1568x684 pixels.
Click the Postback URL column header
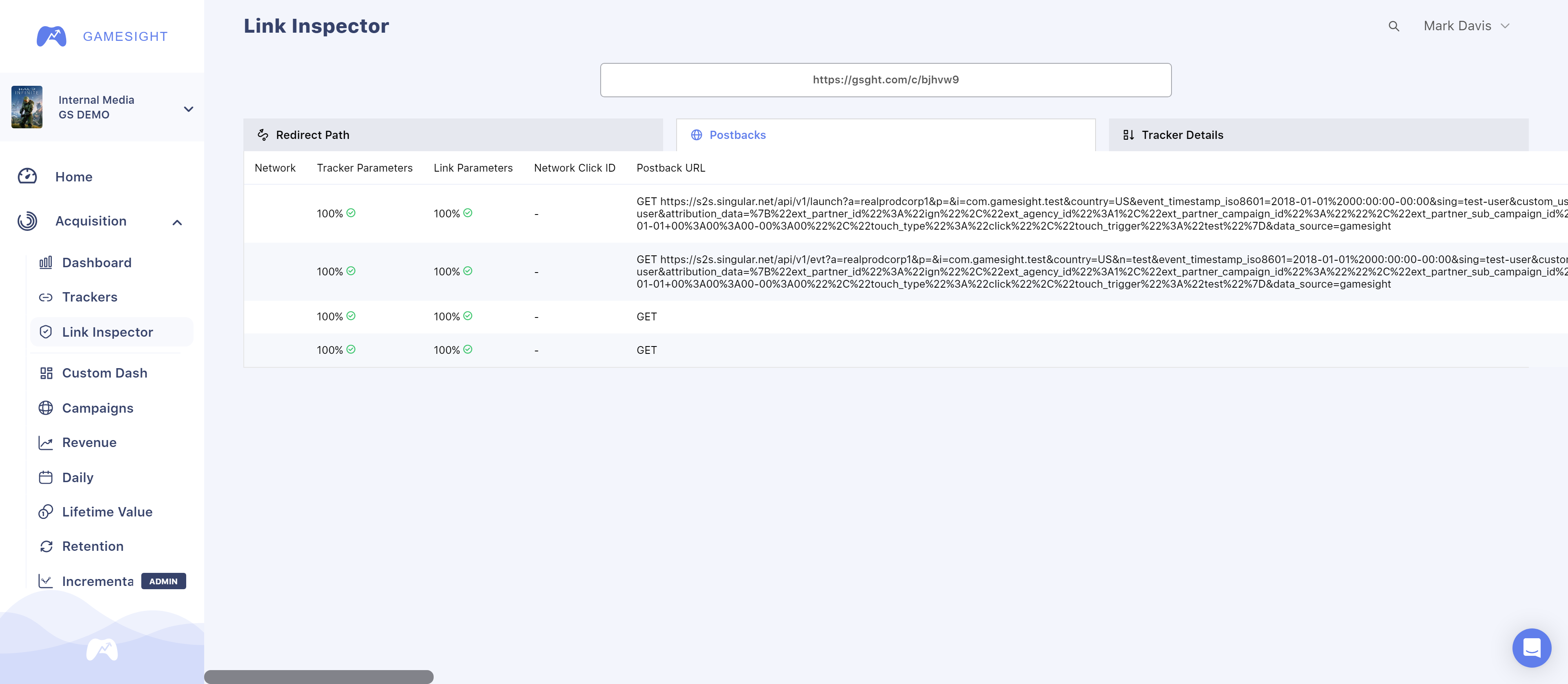pyautogui.click(x=671, y=168)
